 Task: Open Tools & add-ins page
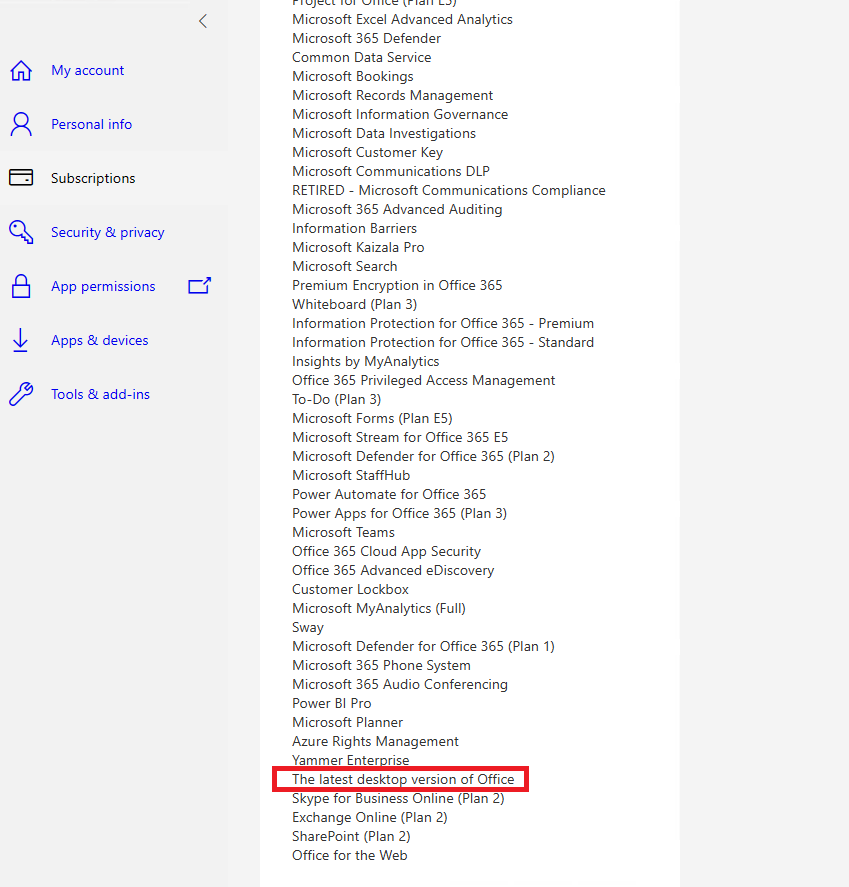(100, 394)
